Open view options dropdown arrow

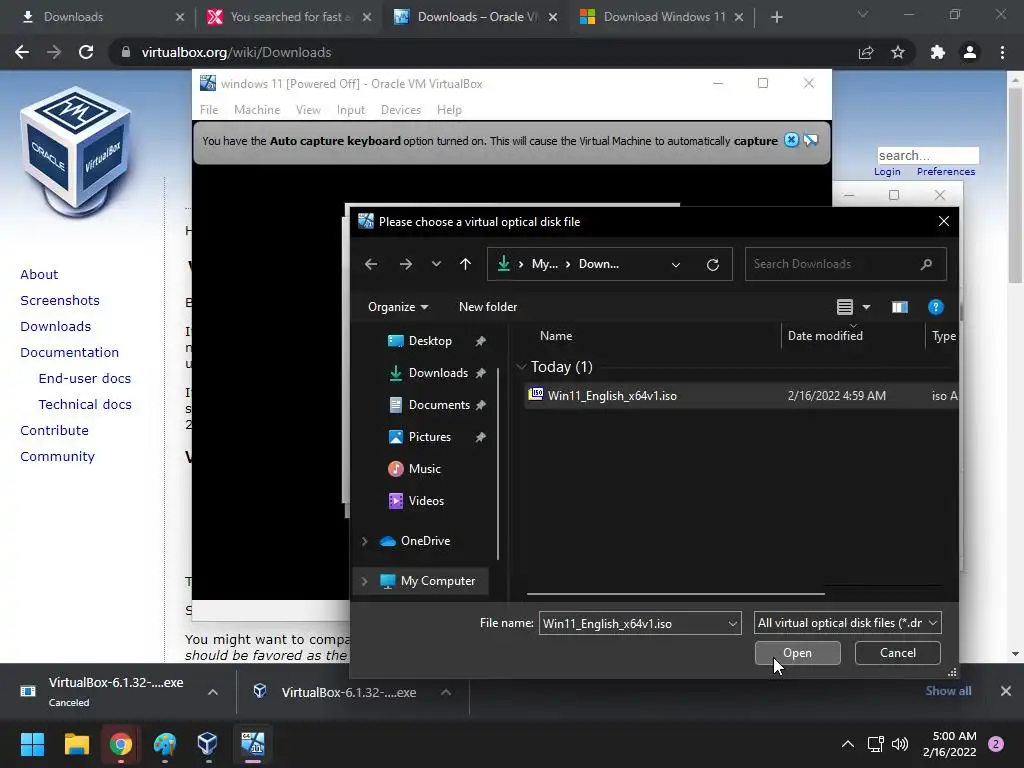coord(867,307)
